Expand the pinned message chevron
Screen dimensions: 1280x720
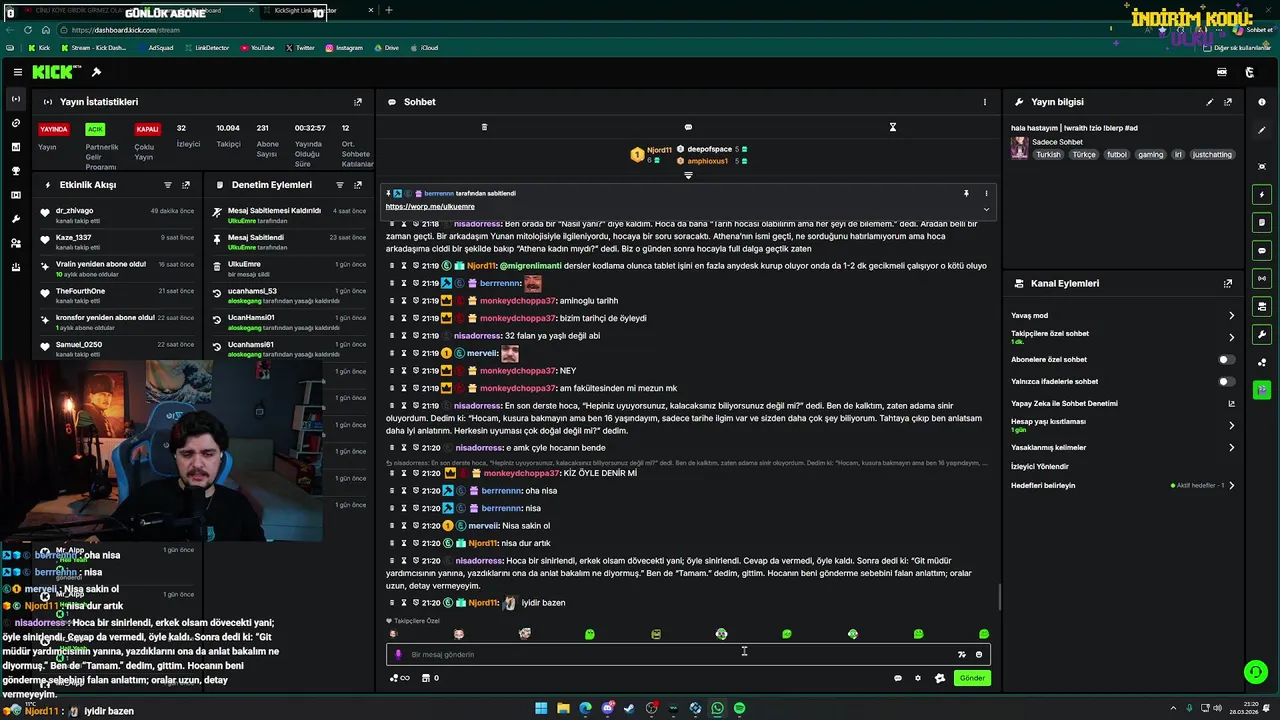(986, 209)
